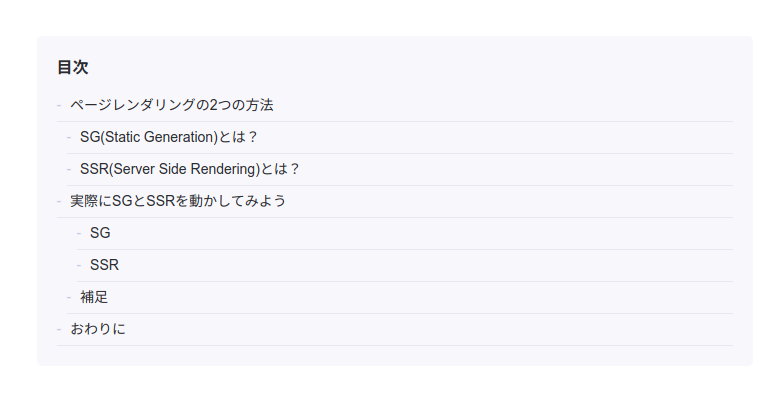Open the ページレンダリングの2つの方法 section link
Screen dimensions: 783x403
pyautogui.click(x=171, y=105)
